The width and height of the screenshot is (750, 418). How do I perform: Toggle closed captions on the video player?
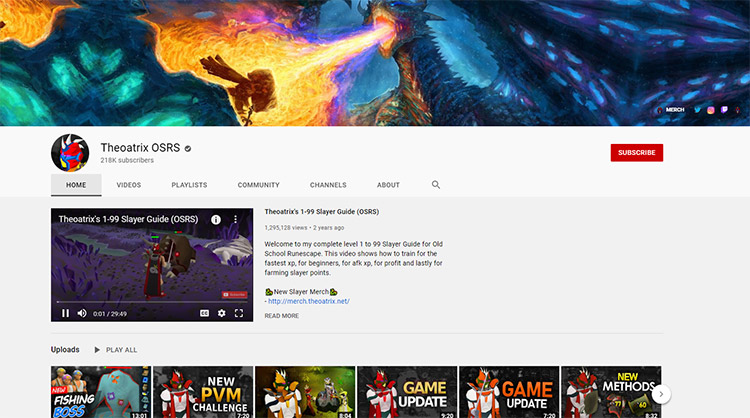[204, 313]
